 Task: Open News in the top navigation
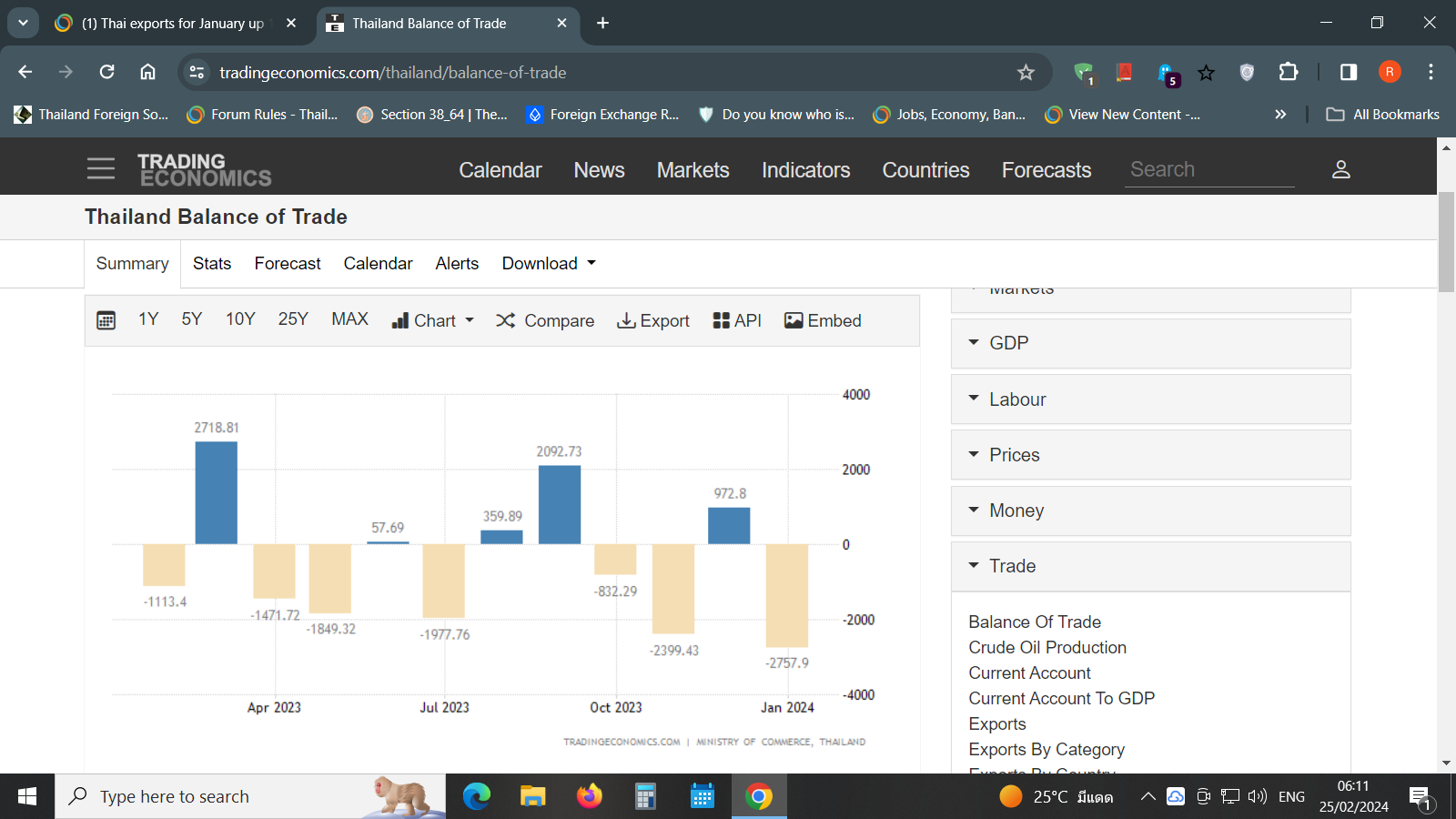point(599,170)
